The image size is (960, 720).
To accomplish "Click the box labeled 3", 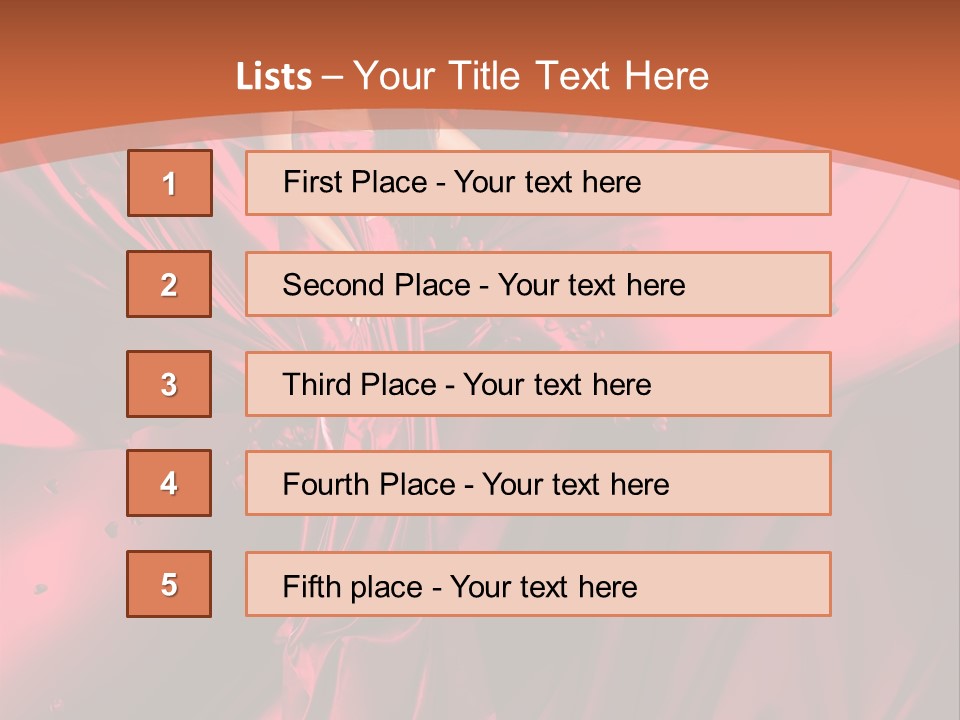I will (x=169, y=384).
